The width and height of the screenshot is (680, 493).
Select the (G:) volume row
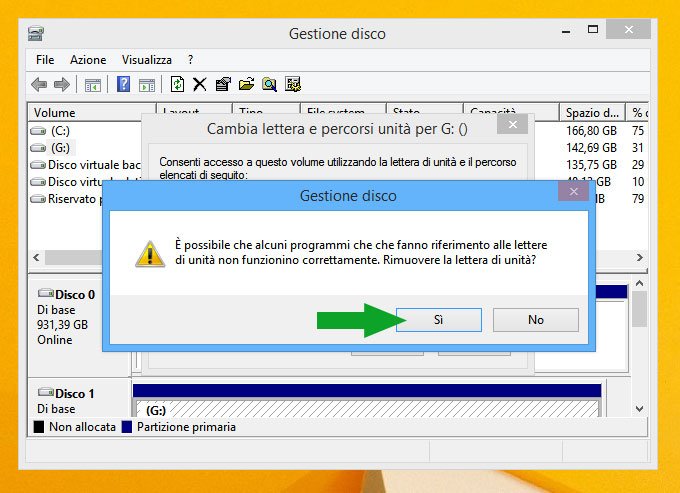click(x=60, y=148)
